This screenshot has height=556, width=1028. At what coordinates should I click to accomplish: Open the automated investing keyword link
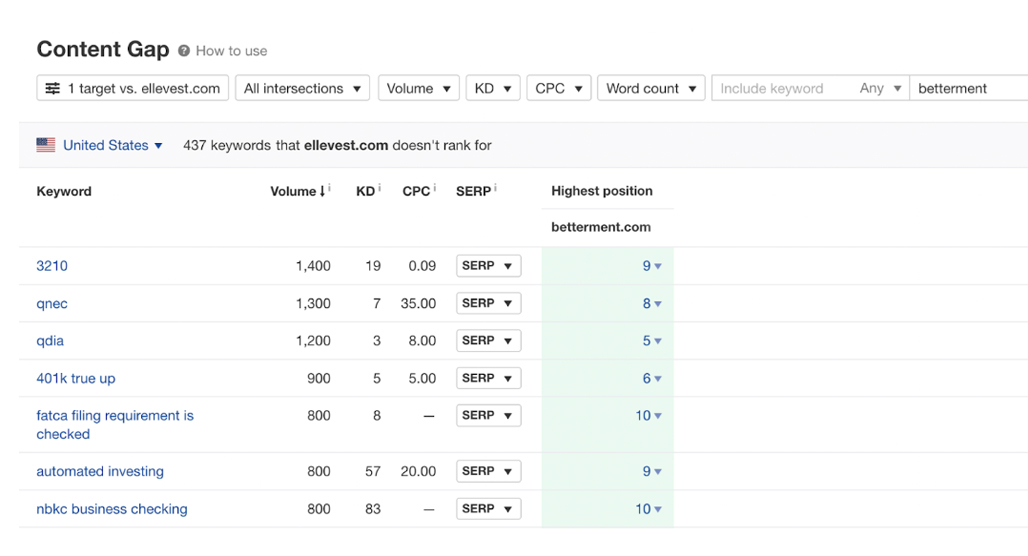pyautogui.click(x=100, y=471)
